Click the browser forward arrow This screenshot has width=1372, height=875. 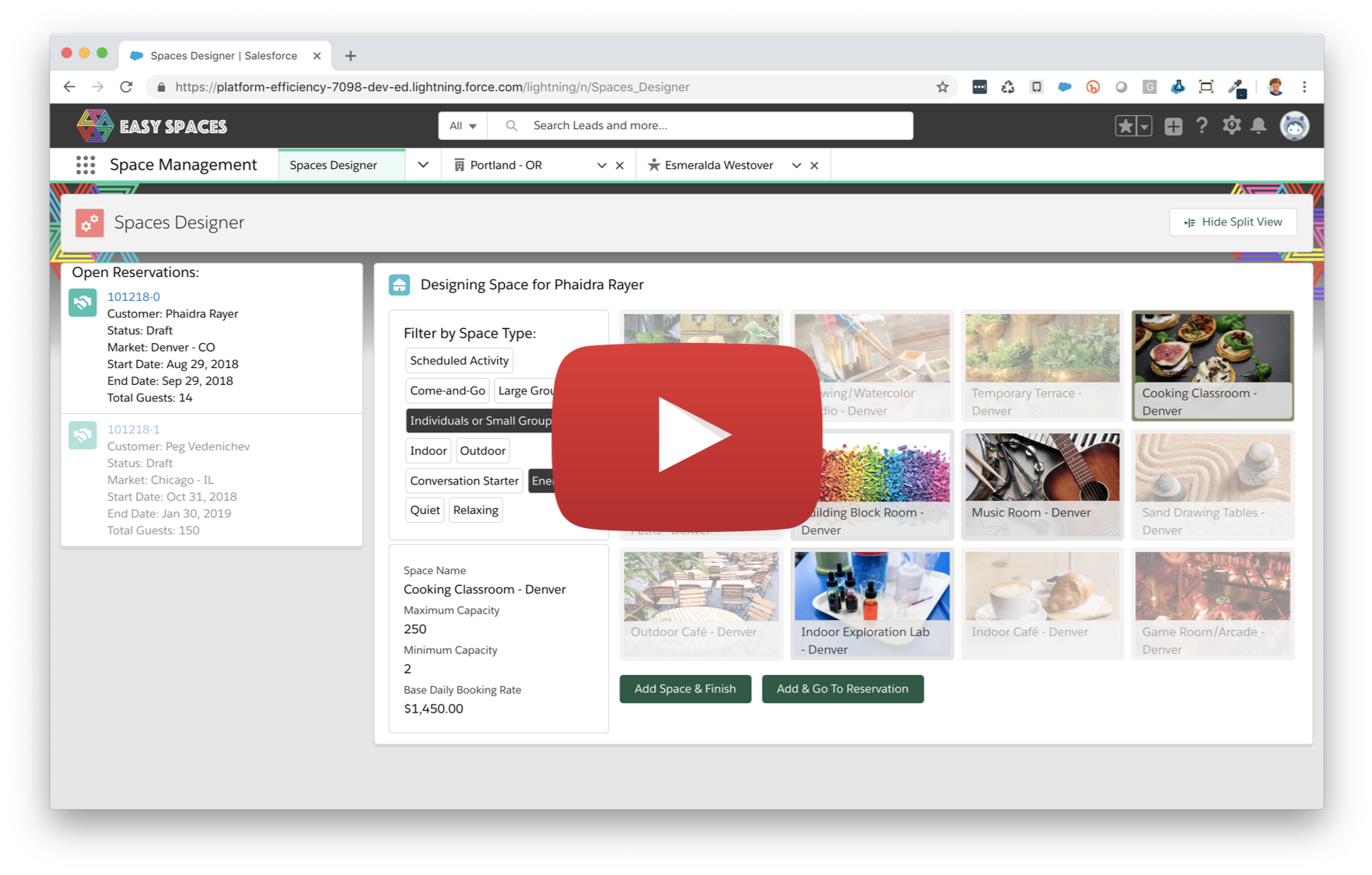[97, 86]
